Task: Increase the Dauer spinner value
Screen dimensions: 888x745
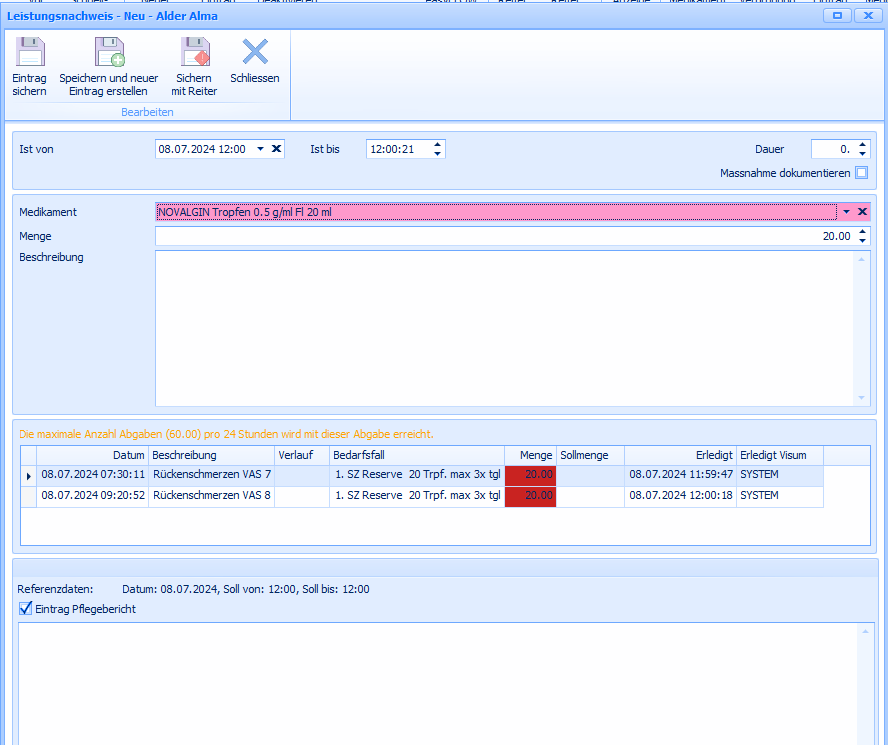Action: pyautogui.click(x=863, y=144)
